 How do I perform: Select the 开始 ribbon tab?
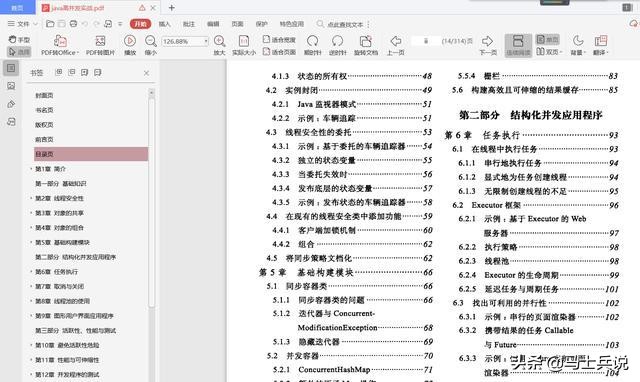[140, 24]
